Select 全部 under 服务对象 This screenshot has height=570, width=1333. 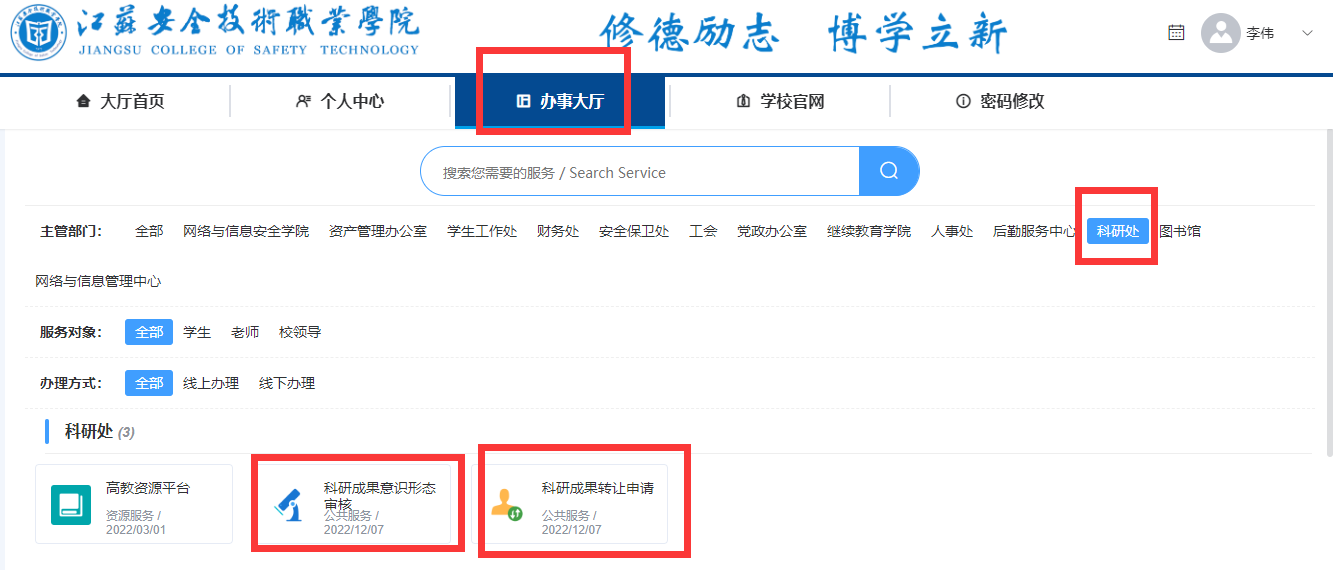(x=149, y=332)
